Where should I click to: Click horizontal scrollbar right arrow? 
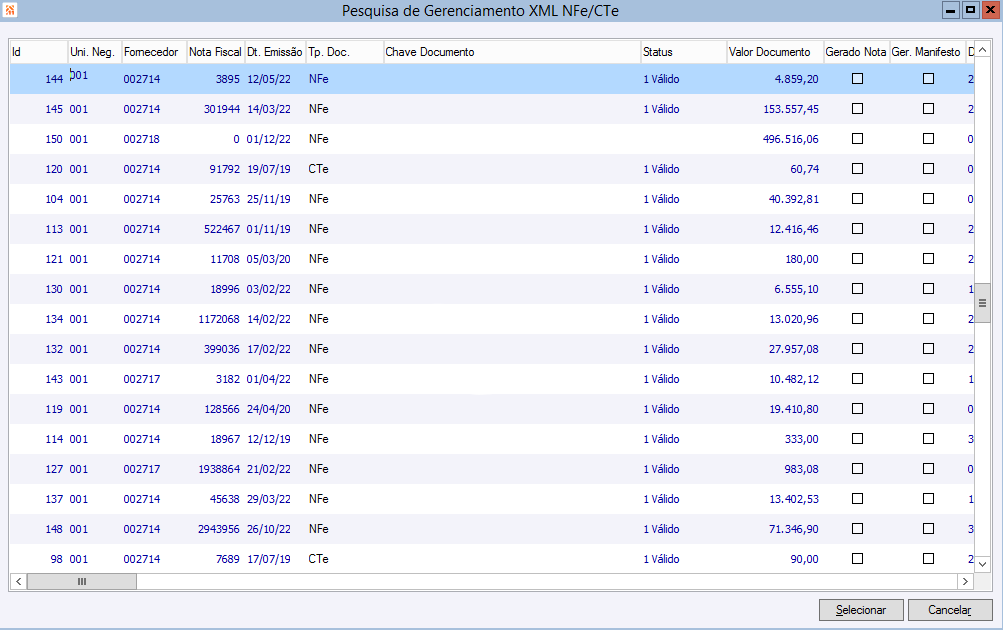point(965,581)
